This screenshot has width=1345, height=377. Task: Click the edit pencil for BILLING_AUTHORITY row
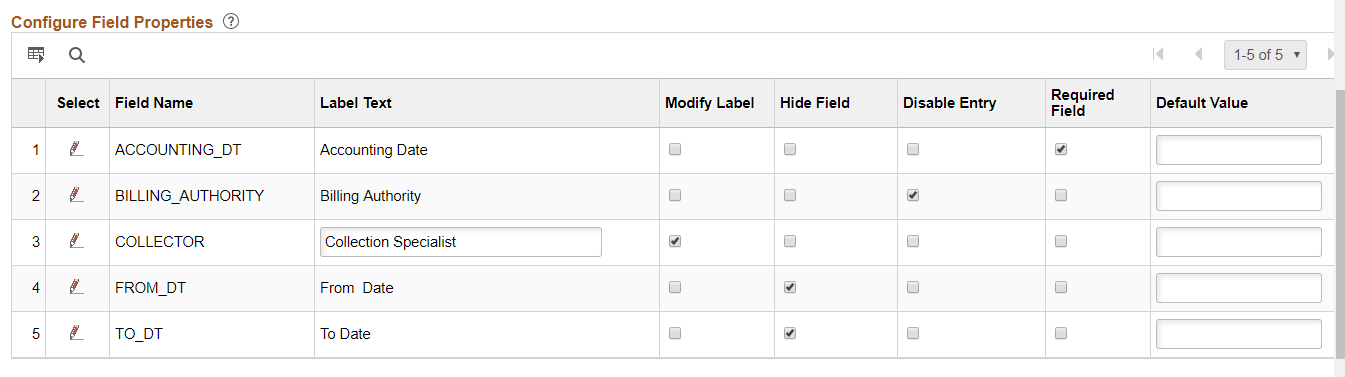point(76,195)
